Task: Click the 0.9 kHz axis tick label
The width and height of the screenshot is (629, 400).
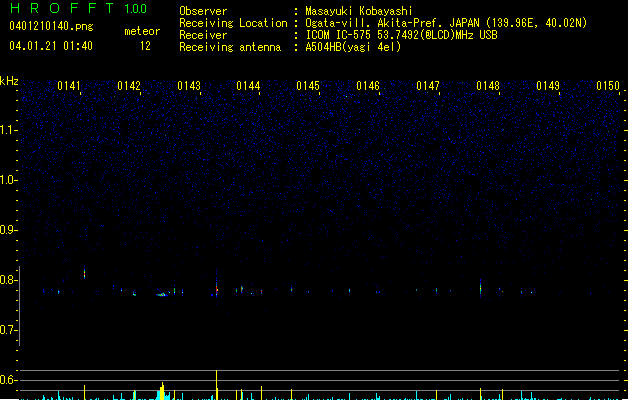Action: [x=8, y=230]
